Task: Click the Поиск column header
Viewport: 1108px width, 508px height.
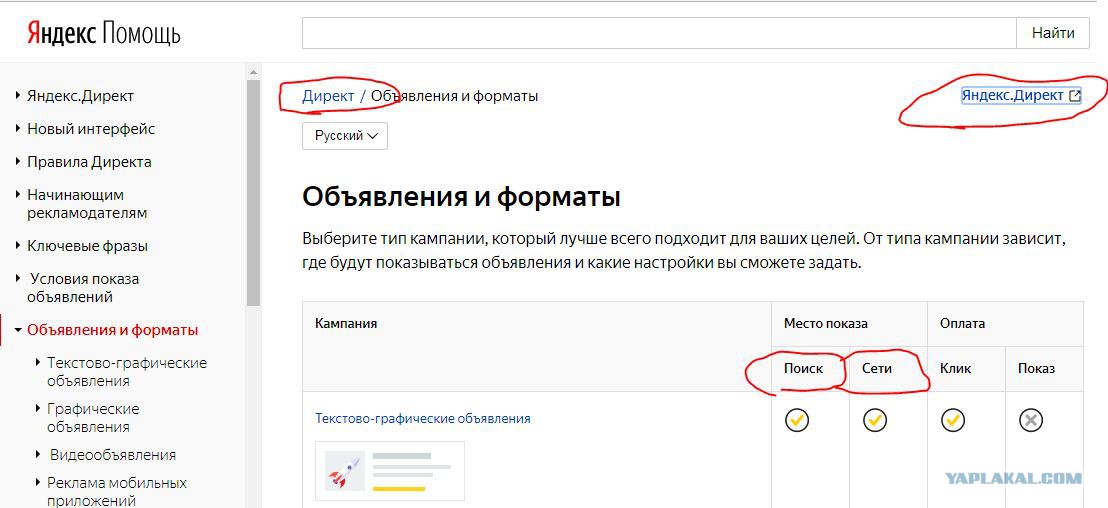Action: (x=803, y=368)
